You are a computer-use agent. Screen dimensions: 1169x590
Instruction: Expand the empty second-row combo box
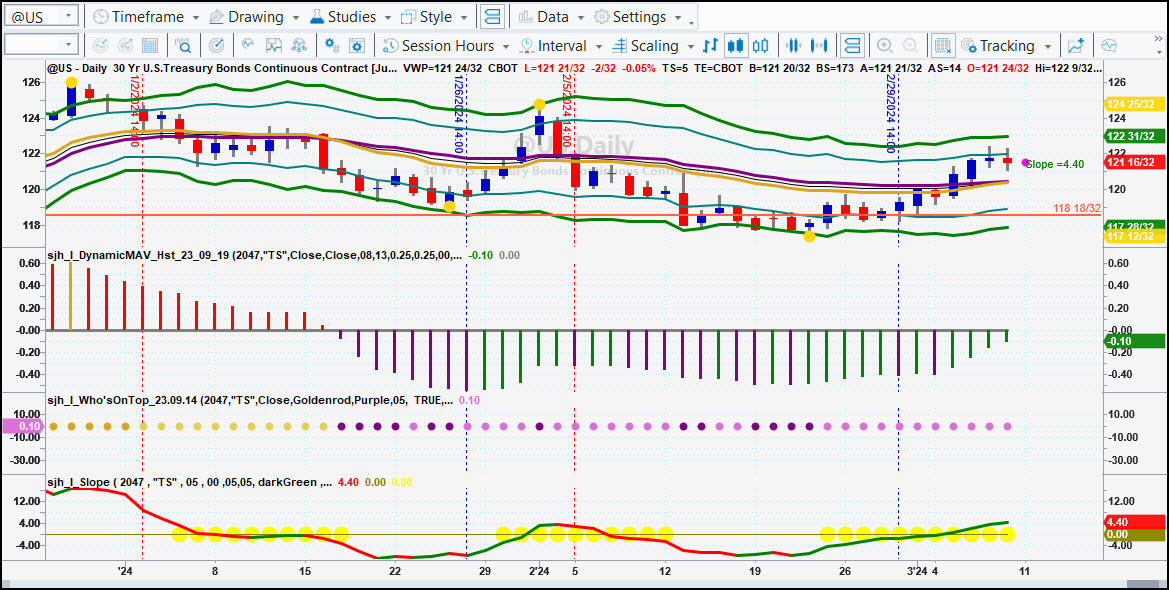click(69, 45)
